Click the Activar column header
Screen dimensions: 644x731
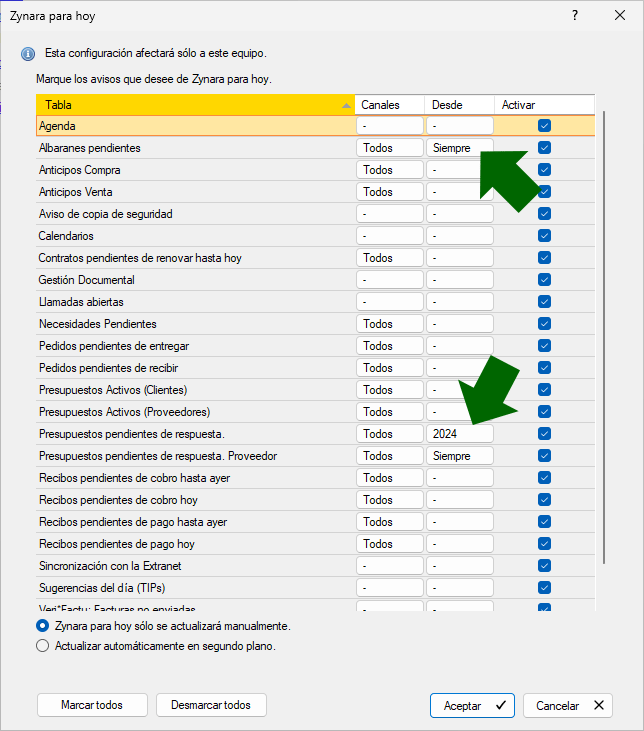(544, 105)
